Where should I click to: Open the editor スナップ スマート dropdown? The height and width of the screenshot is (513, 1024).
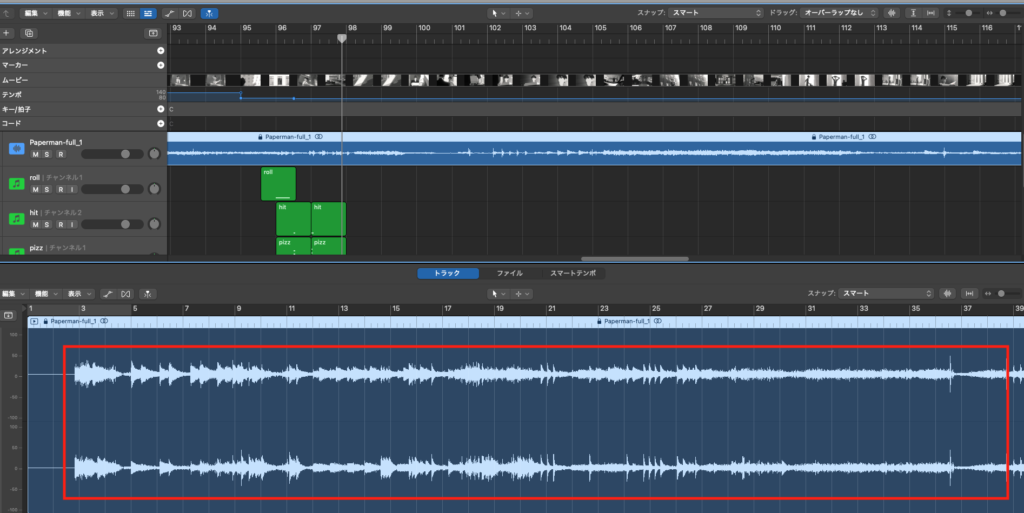pyautogui.click(x=886, y=294)
